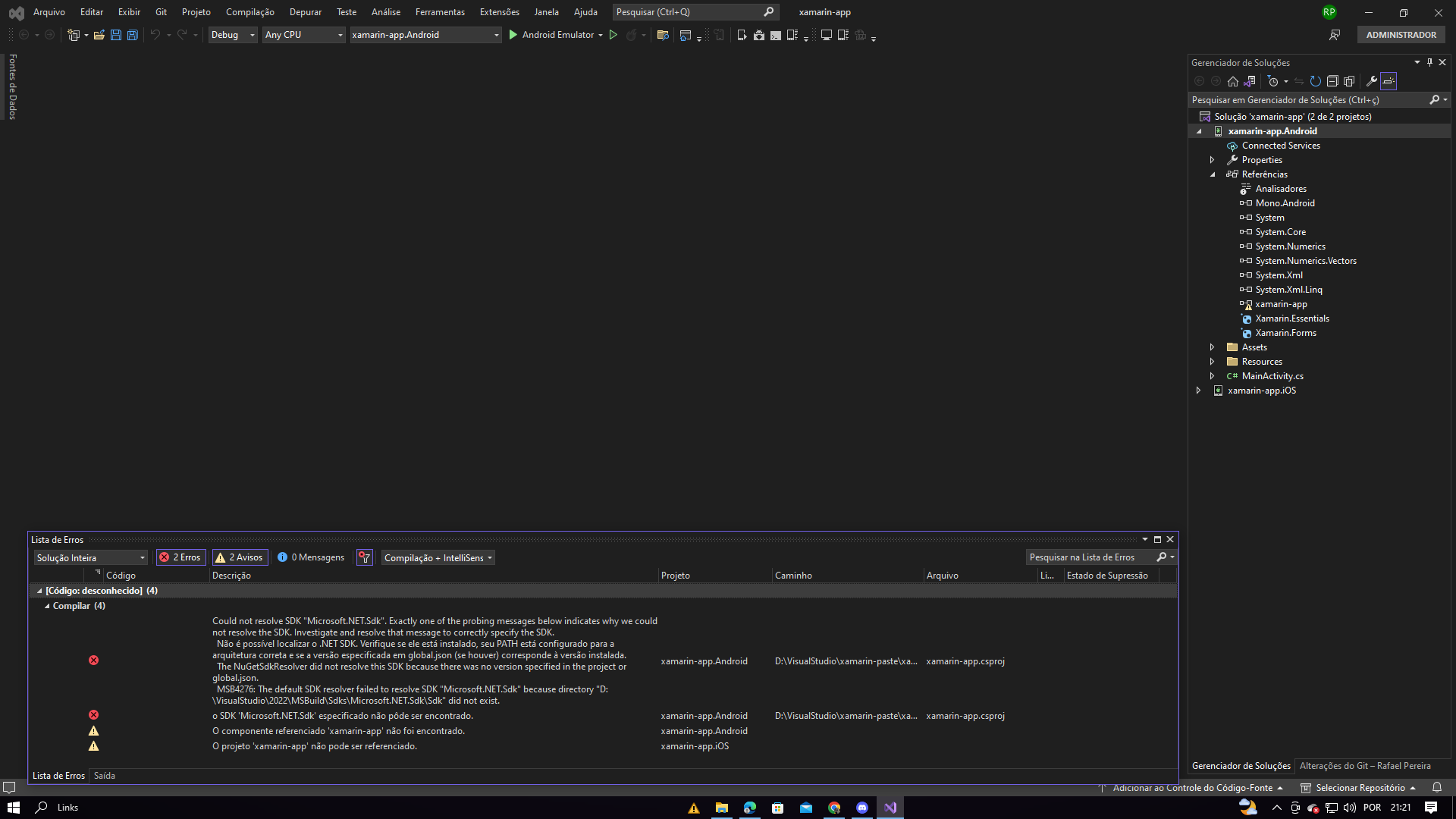This screenshot has width=1456, height=819.
Task: Open the Compilação menu
Action: tap(250, 12)
